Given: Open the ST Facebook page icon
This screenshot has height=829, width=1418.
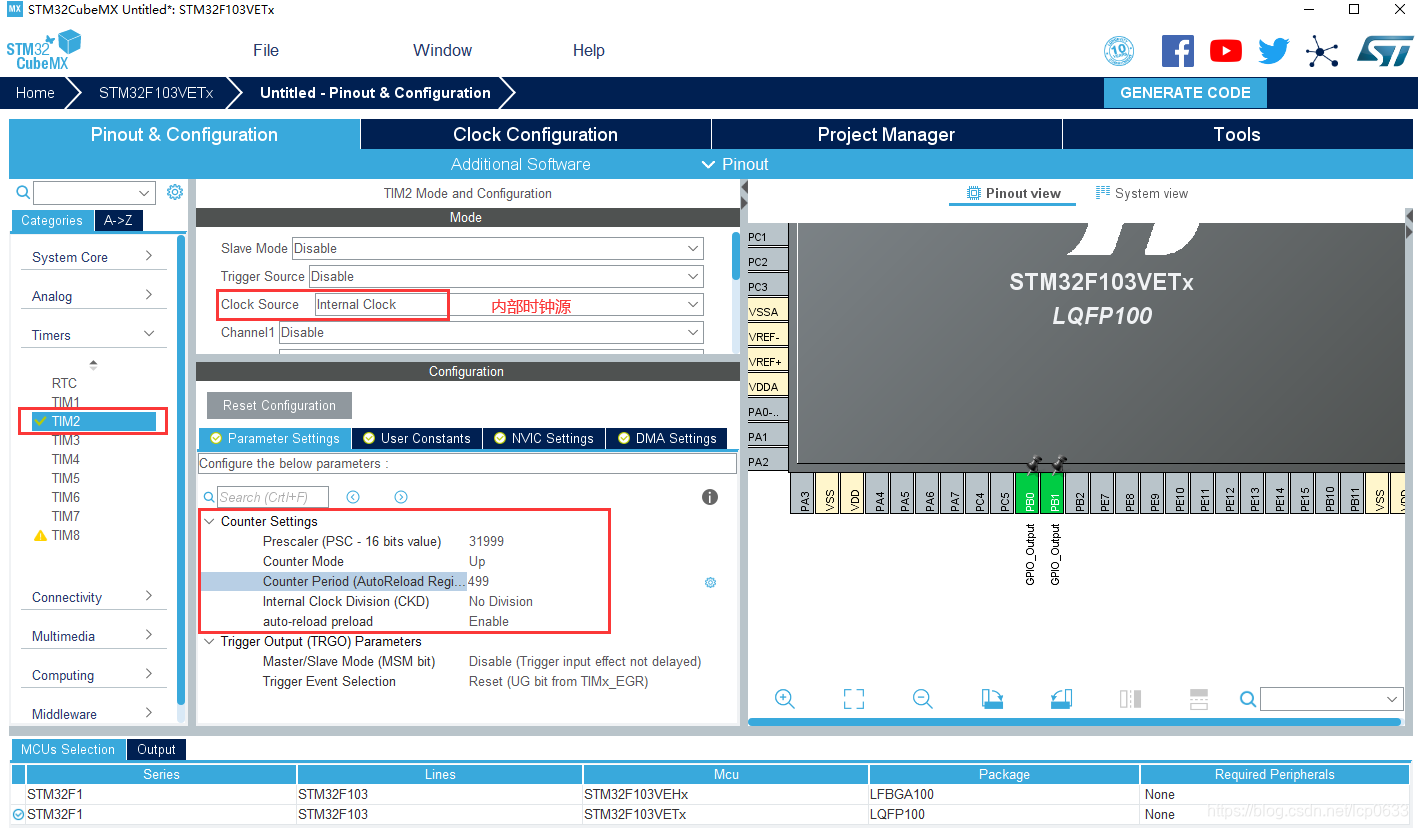Looking at the screenshot, I should tap(1177, 51).
